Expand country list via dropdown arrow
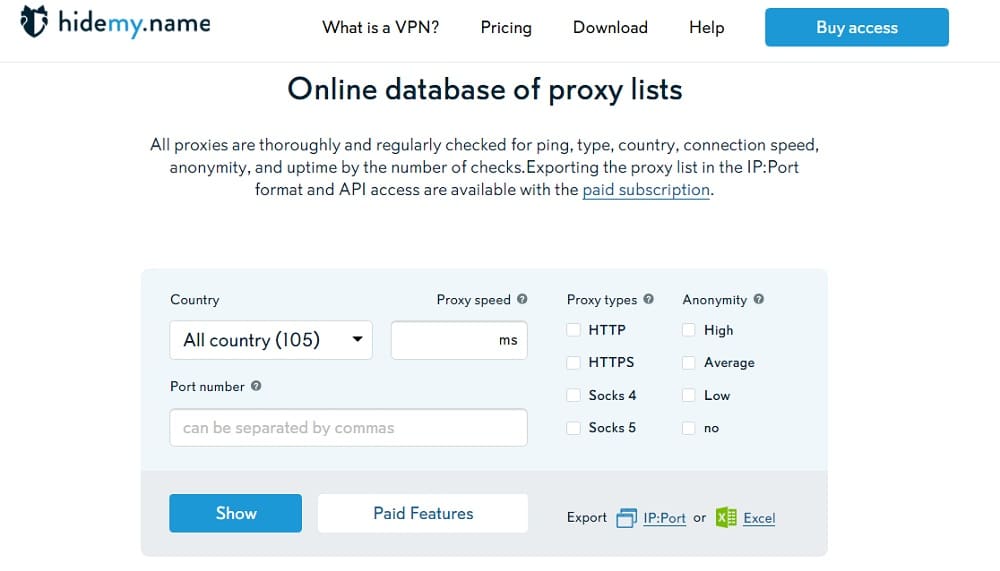 pos(358,339)
